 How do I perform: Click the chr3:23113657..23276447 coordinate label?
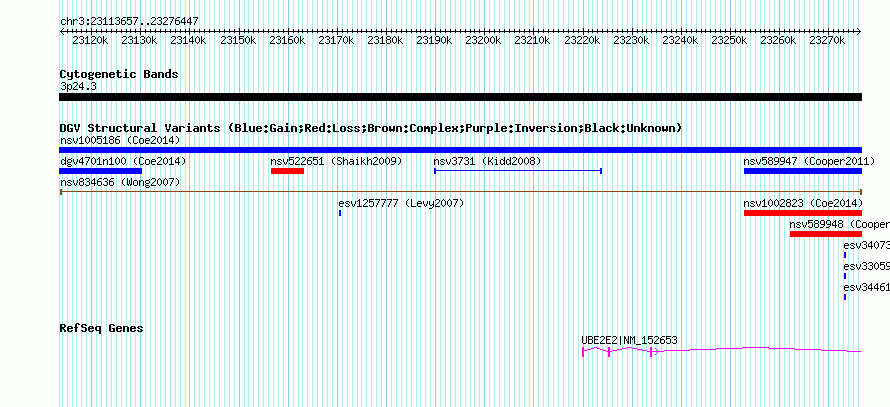(x=129, y=22)
